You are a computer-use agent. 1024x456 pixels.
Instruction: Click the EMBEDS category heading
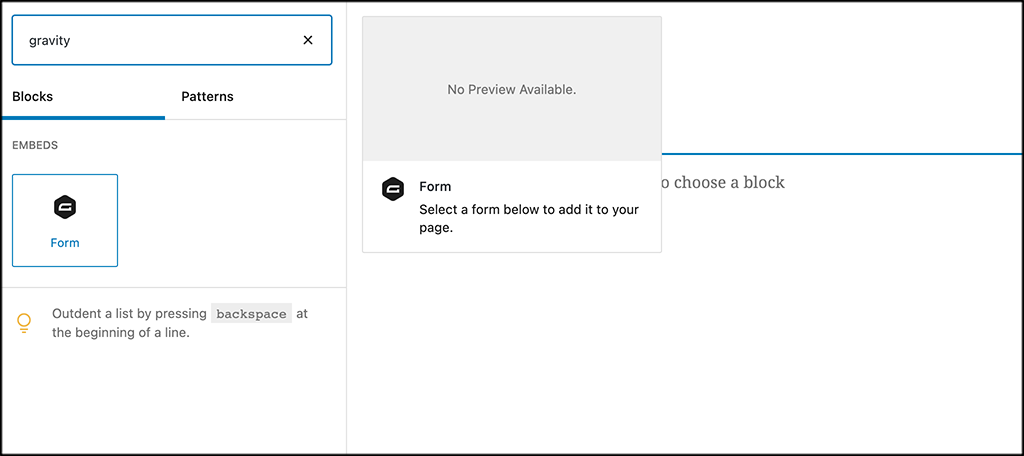click(35, 145)
